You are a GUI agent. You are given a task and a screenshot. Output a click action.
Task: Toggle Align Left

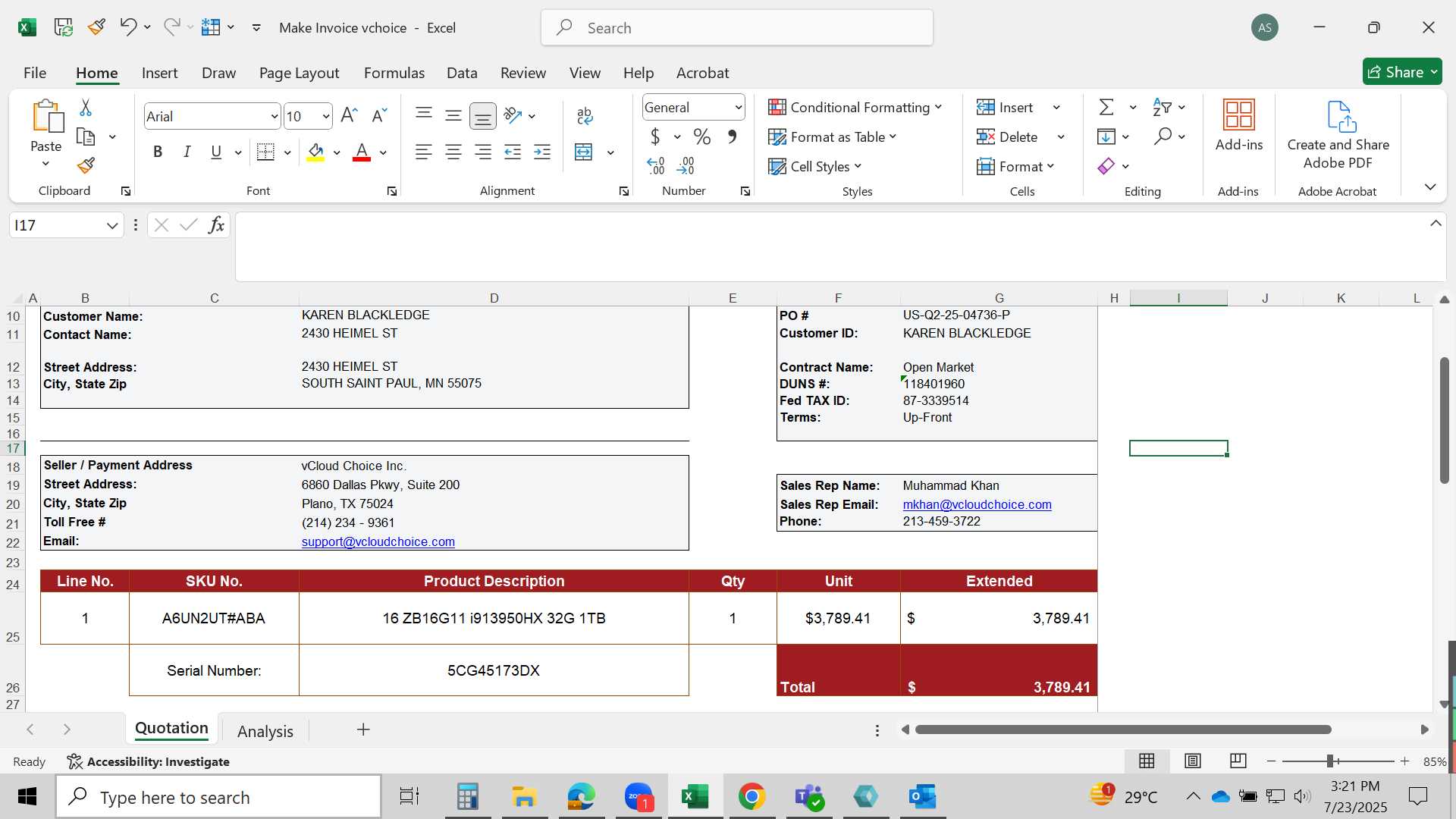(424, 152)
